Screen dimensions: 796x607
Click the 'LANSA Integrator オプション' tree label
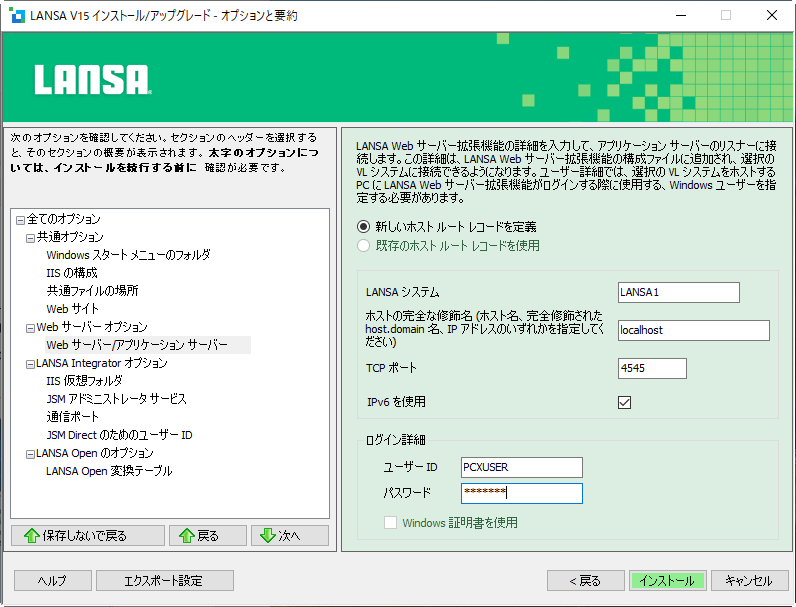[102, 363]
